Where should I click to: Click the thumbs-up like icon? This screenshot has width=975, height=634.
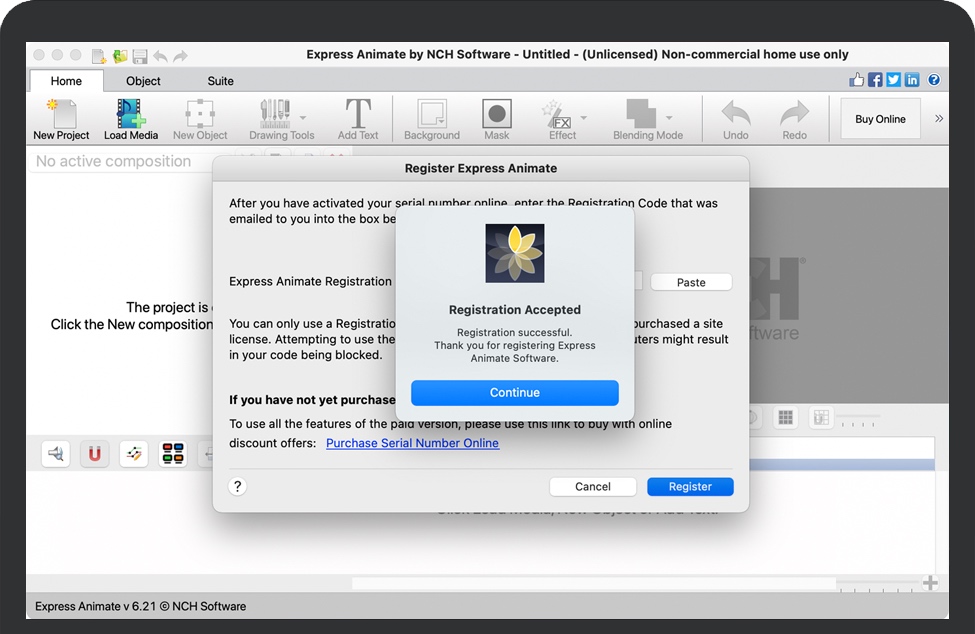coord(857,80)
